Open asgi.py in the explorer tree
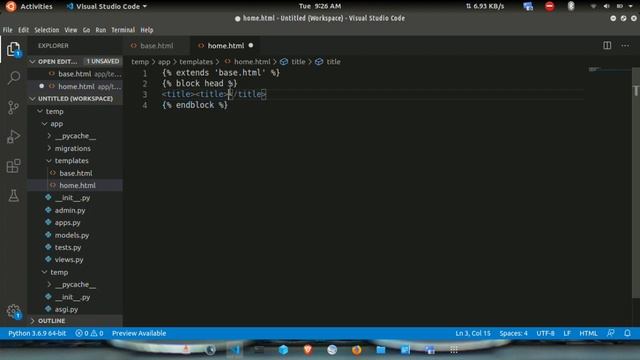Image resolution: width=640 pixels, height=360 pixels. [x=66, y=309]
